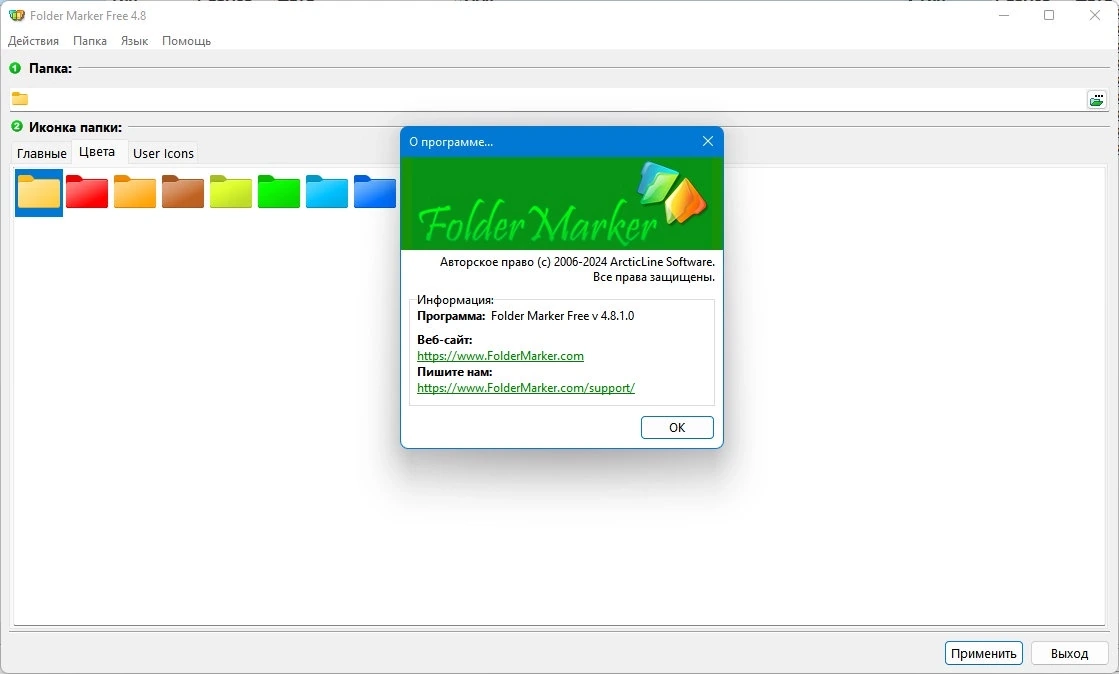Click 'Folder Marker Free v 4.8.1.0' text
This screenshot has width=1119, height=674.
(x=562, y=316)
